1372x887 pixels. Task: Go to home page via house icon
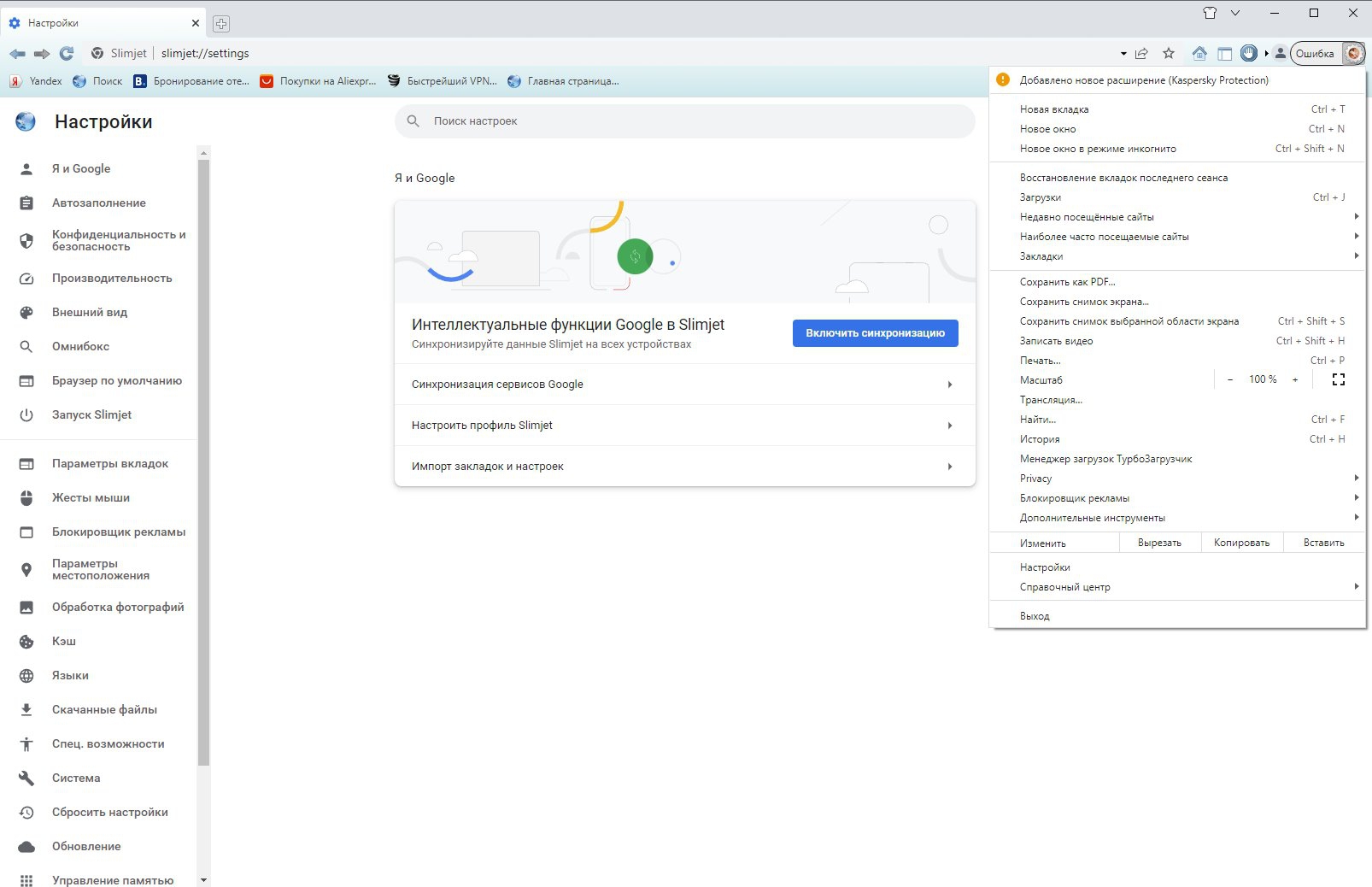[x=1199, y=53]
